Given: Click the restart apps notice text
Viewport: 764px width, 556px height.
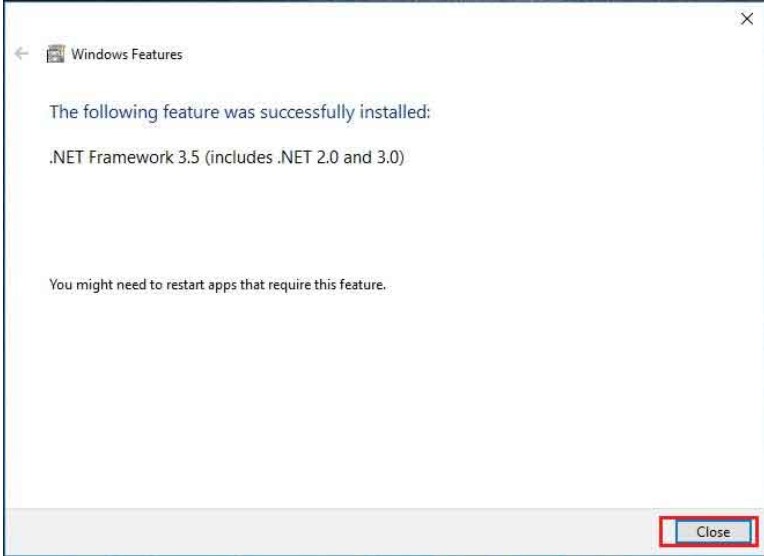Looking at the screenshot, I should point(217,285).
